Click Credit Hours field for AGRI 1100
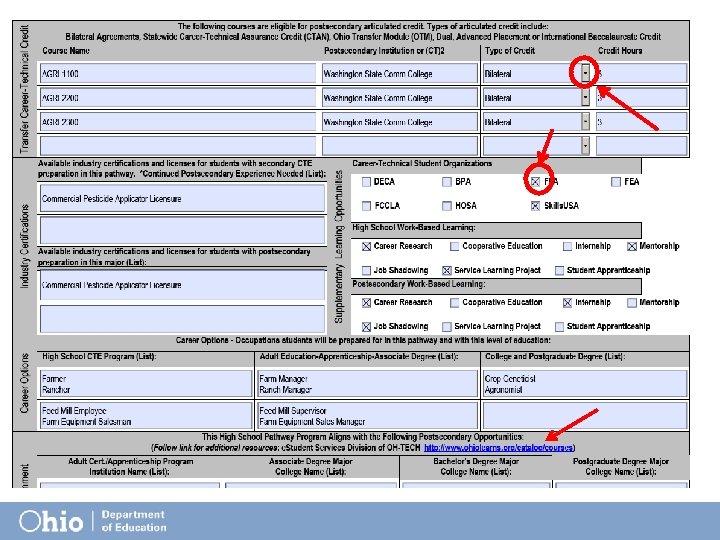Screen dimensions: 720x540 tap(641, 73)
